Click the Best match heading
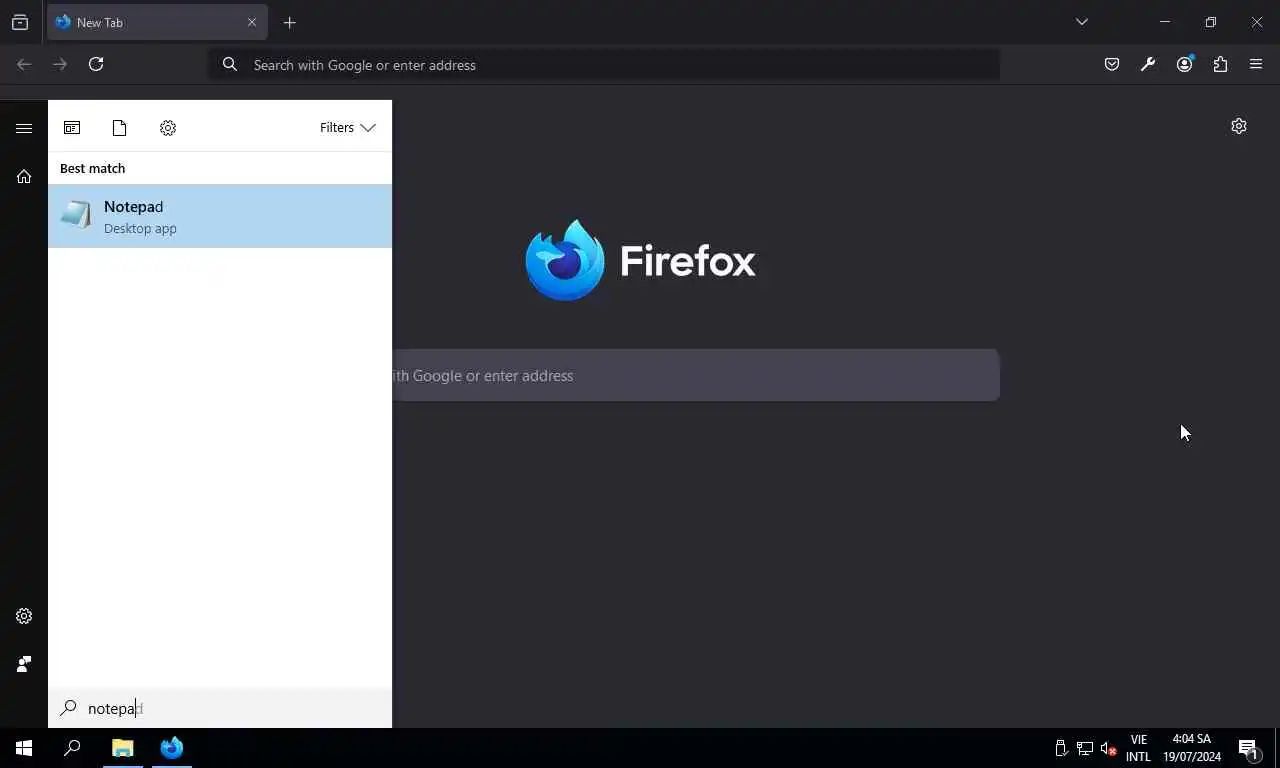Screen dimensions: 1280x768 coord(92,168)
